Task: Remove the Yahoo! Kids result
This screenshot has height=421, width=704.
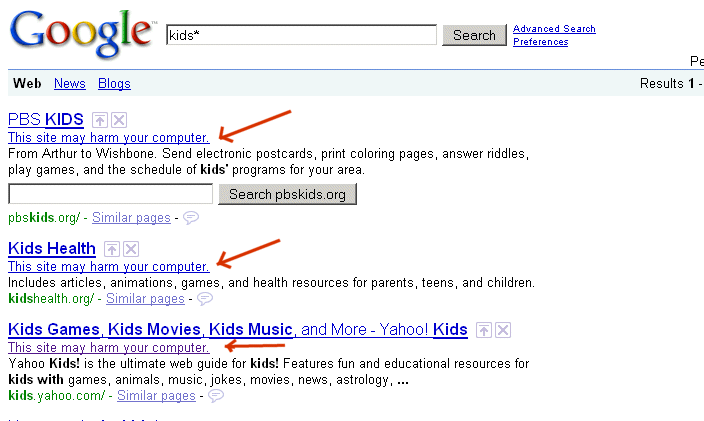Action: point(503,330)
